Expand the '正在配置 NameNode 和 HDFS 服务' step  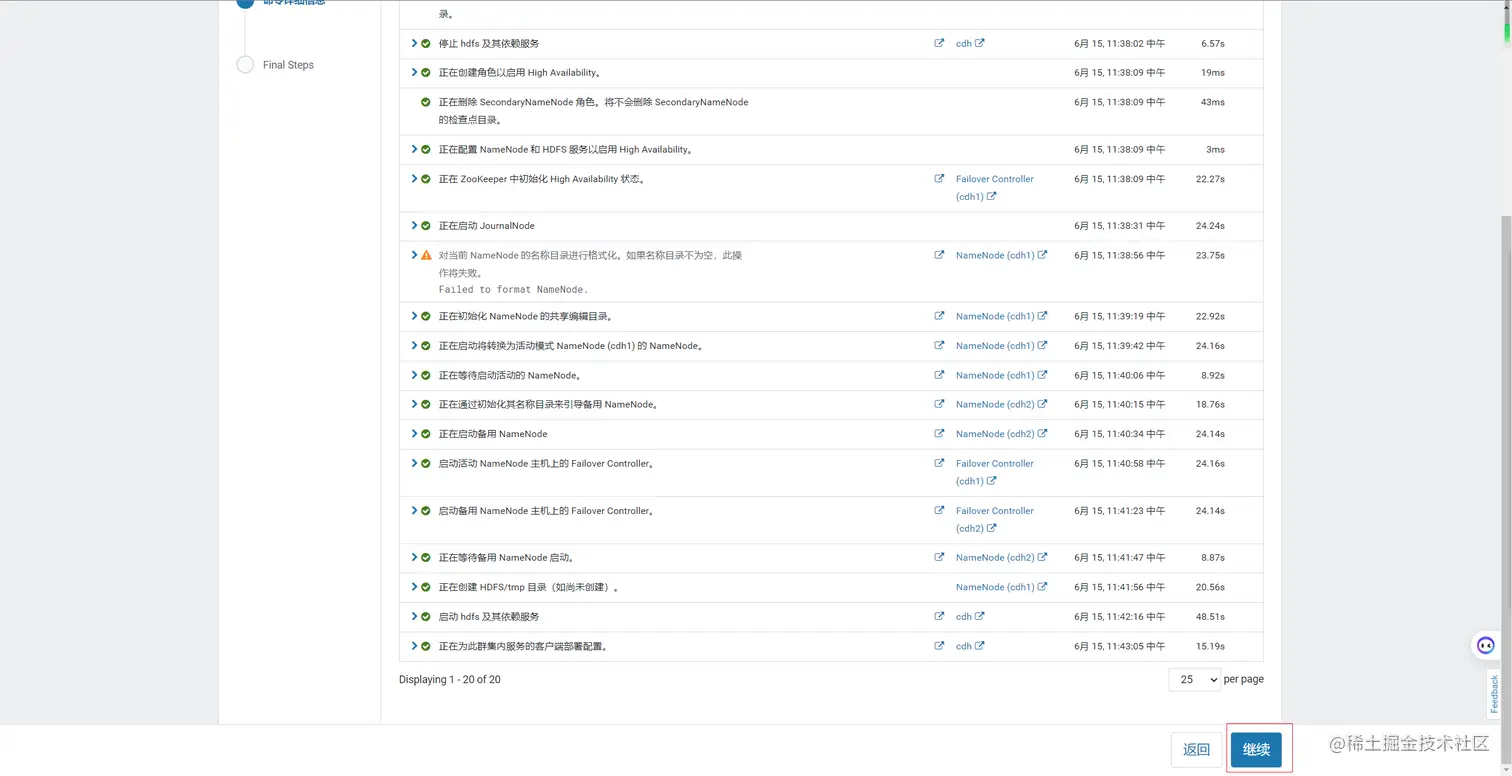(414, 149)
